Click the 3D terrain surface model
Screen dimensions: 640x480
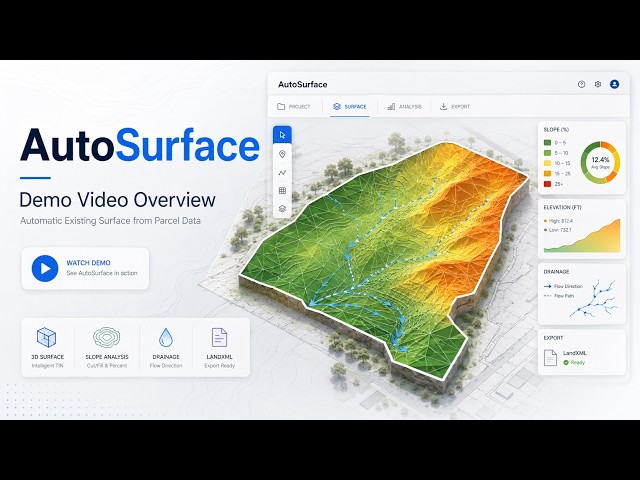[x=384, y=261]
